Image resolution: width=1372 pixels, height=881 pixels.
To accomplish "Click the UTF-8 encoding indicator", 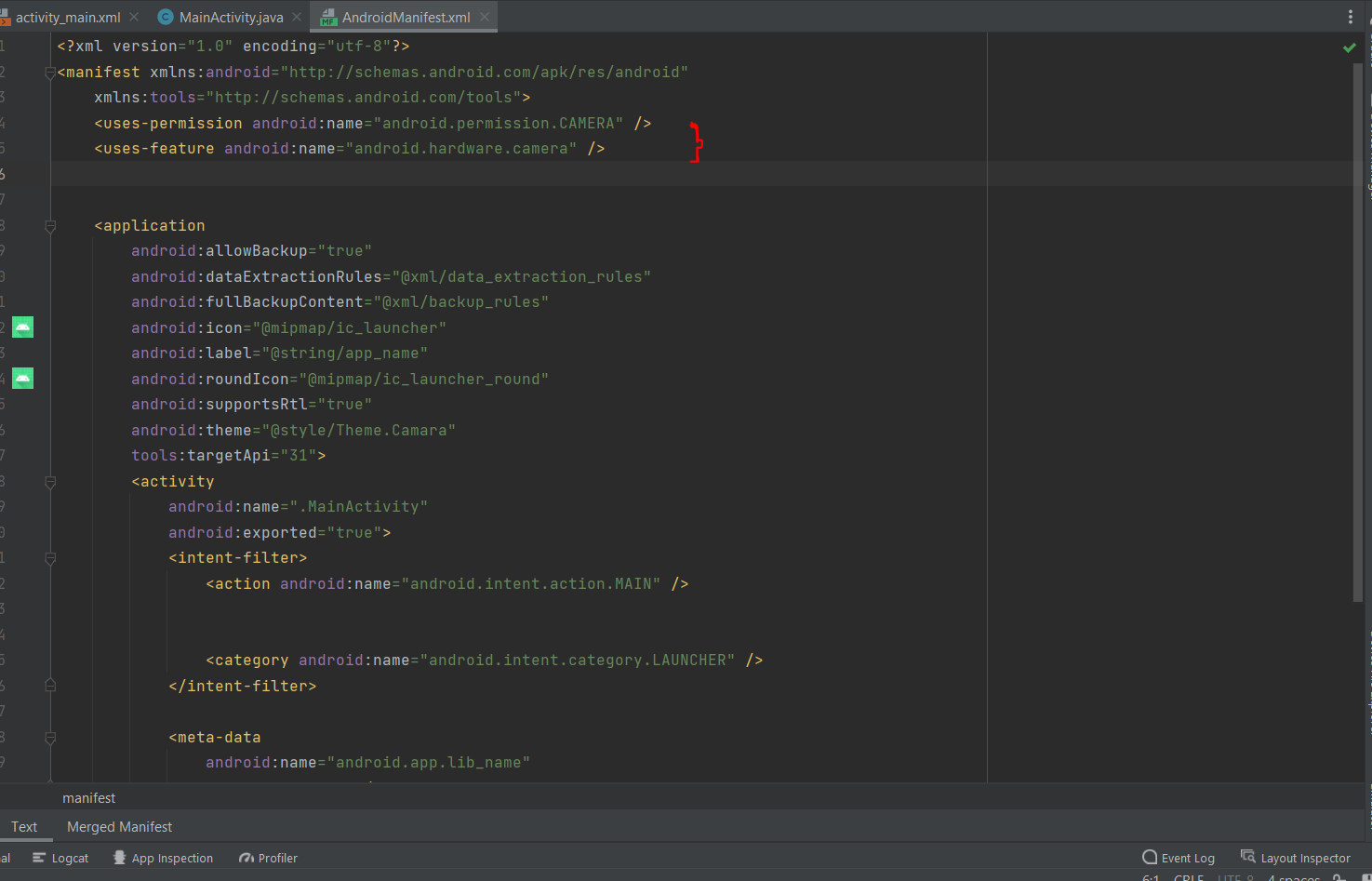I will tap(1236, 876).
